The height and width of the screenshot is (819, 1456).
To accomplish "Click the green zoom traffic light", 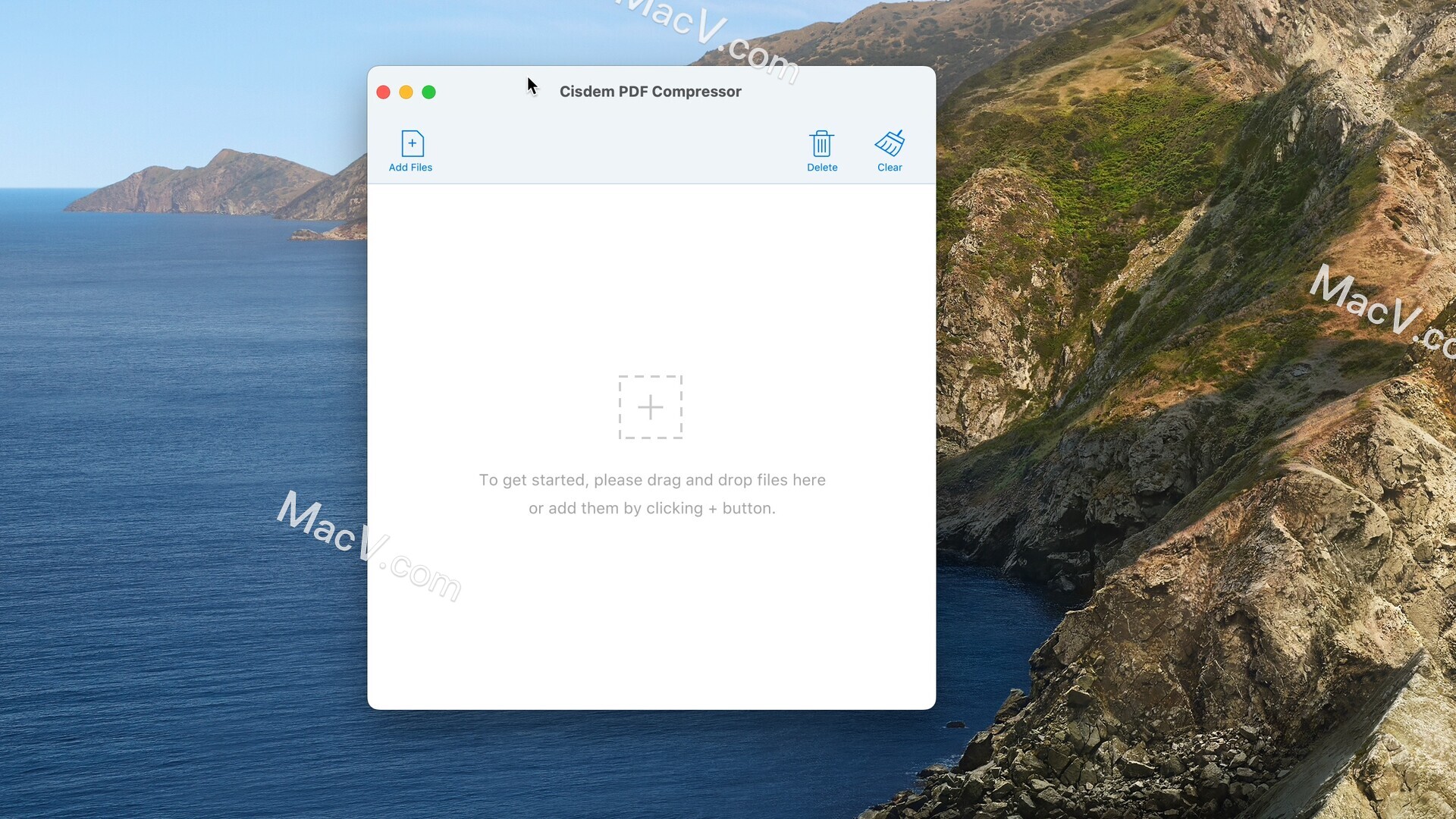I will click(x=428, y=92).
